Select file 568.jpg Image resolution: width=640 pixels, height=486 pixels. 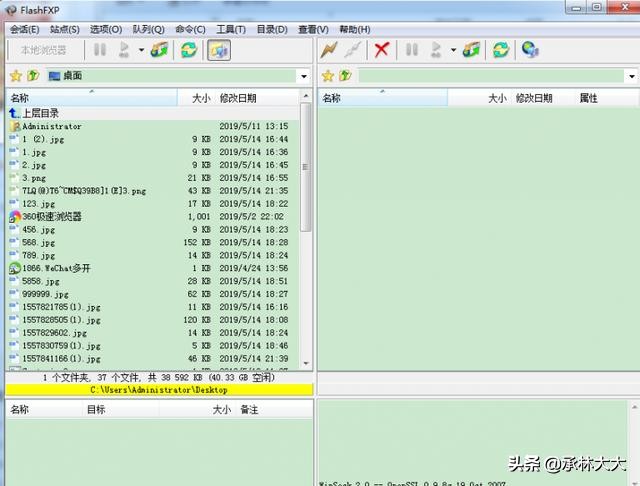coord(153,242)
